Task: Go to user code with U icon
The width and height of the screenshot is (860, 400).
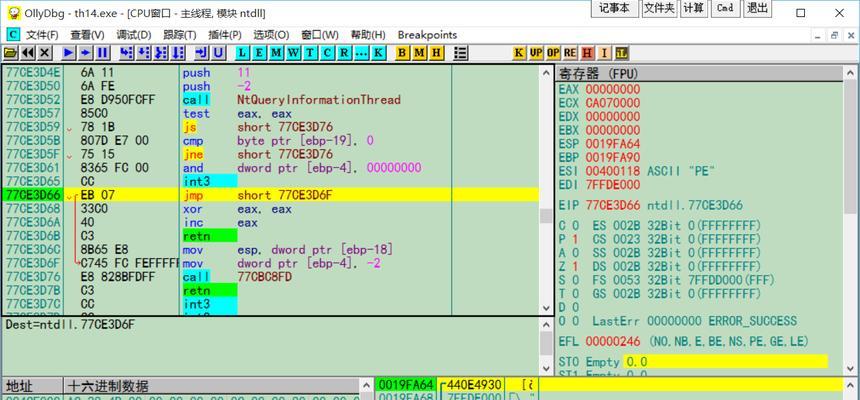Action: (219, 53)
